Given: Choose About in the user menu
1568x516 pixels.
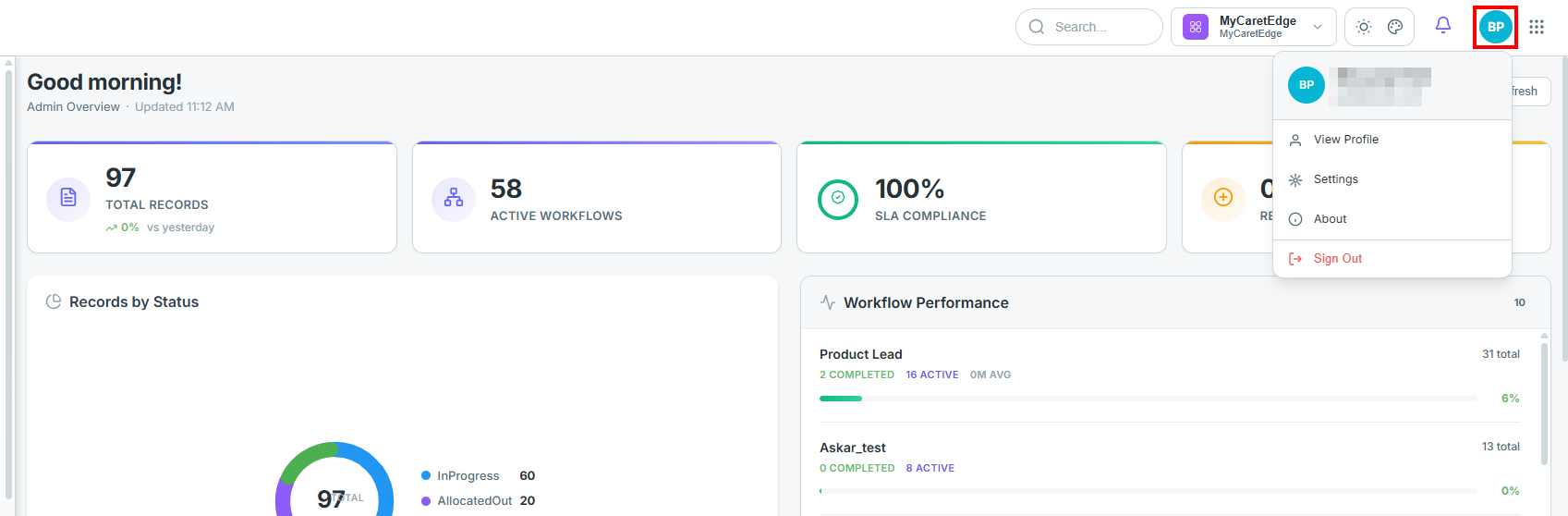Looking at the screenshot, I should click(x=1392, y=219).
